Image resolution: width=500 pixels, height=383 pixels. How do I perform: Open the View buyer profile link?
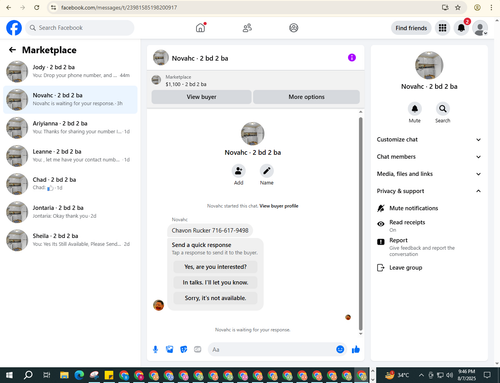pyautogui.click(x=279, y=206)
